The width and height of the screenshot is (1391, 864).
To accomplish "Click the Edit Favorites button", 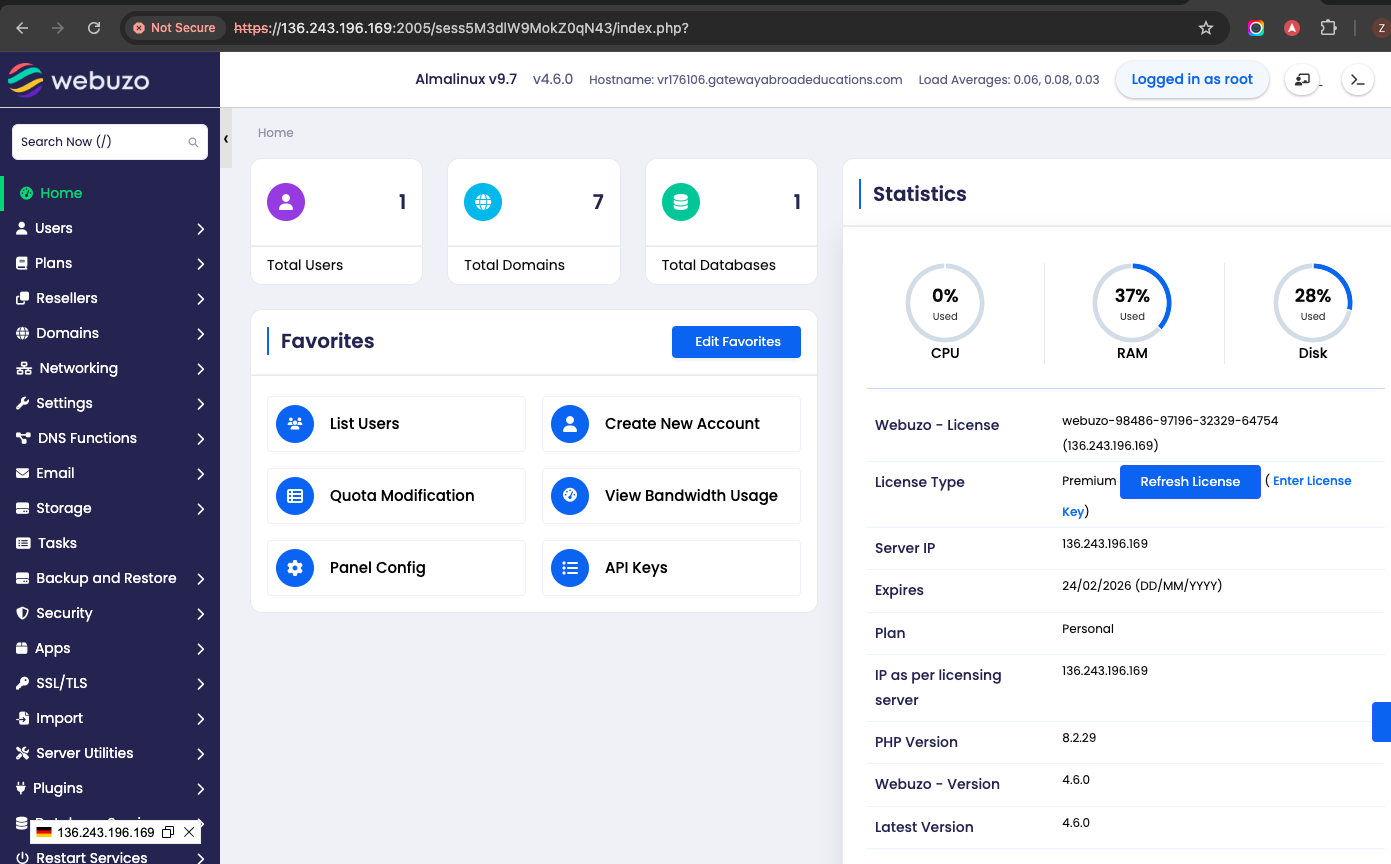I will coord(737,342).
